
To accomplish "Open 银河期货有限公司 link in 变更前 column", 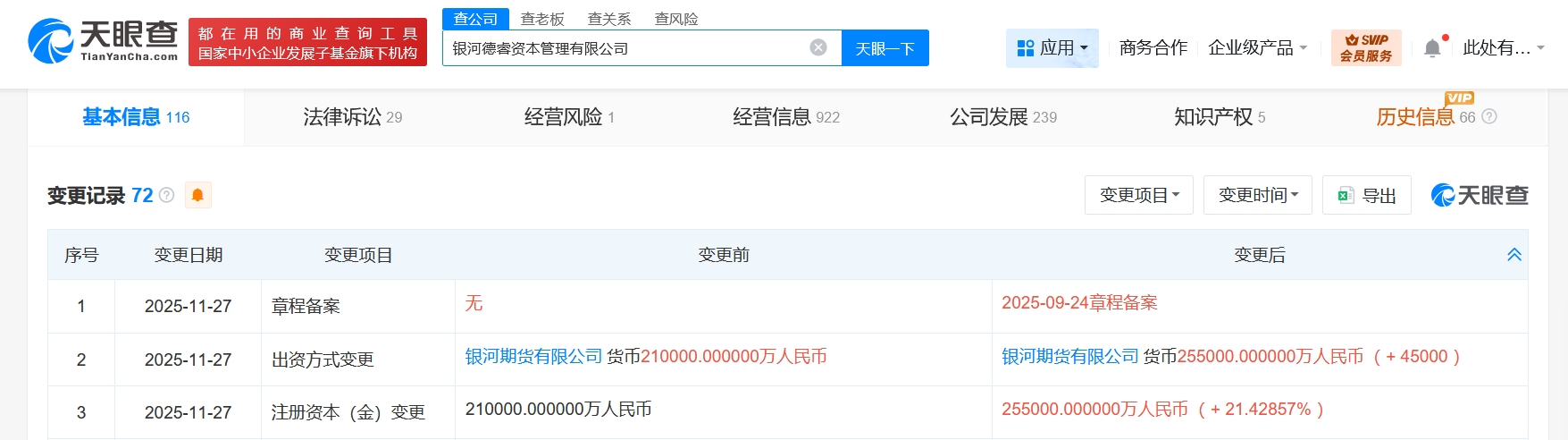I will coord(533,357).
